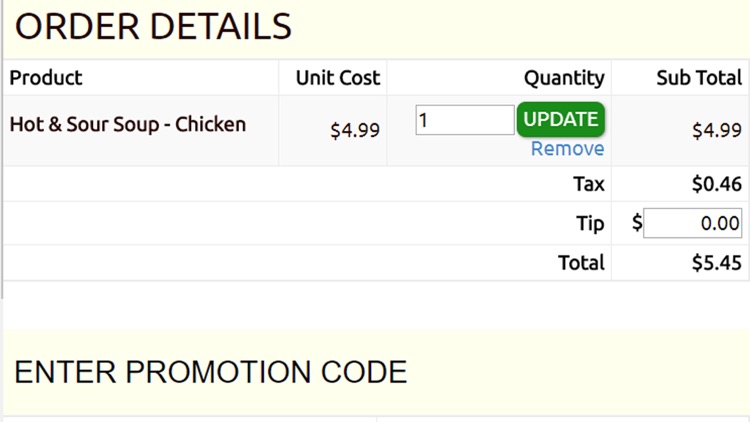Click the $4.99 unit cost value

(355, 130)
